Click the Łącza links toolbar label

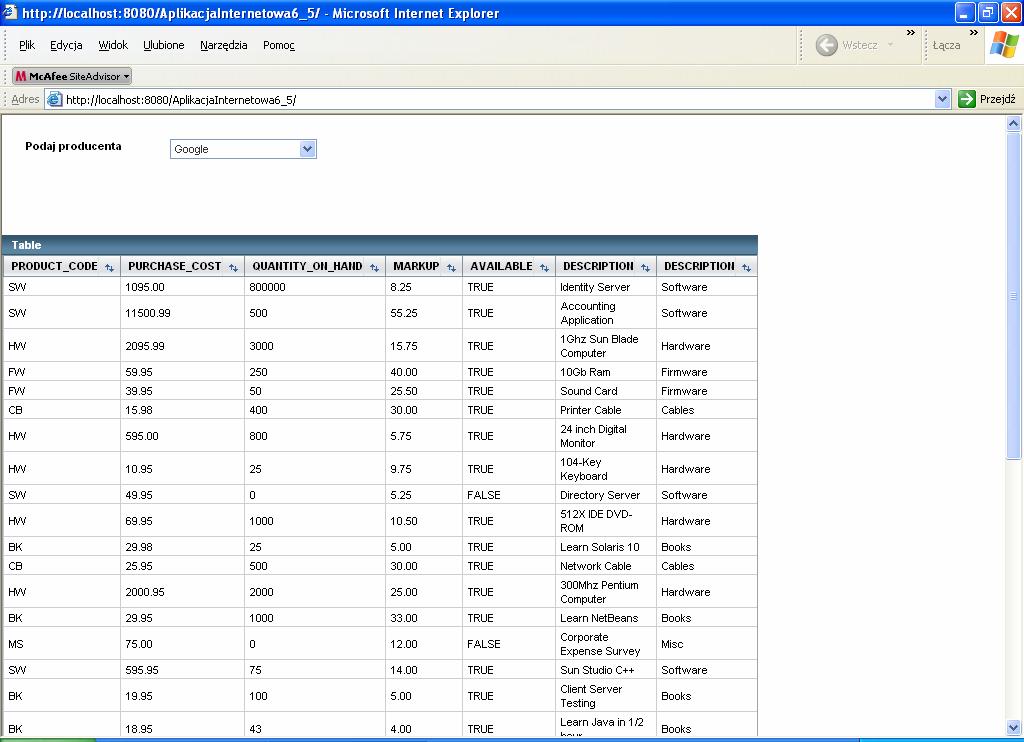tap(946, 45)
